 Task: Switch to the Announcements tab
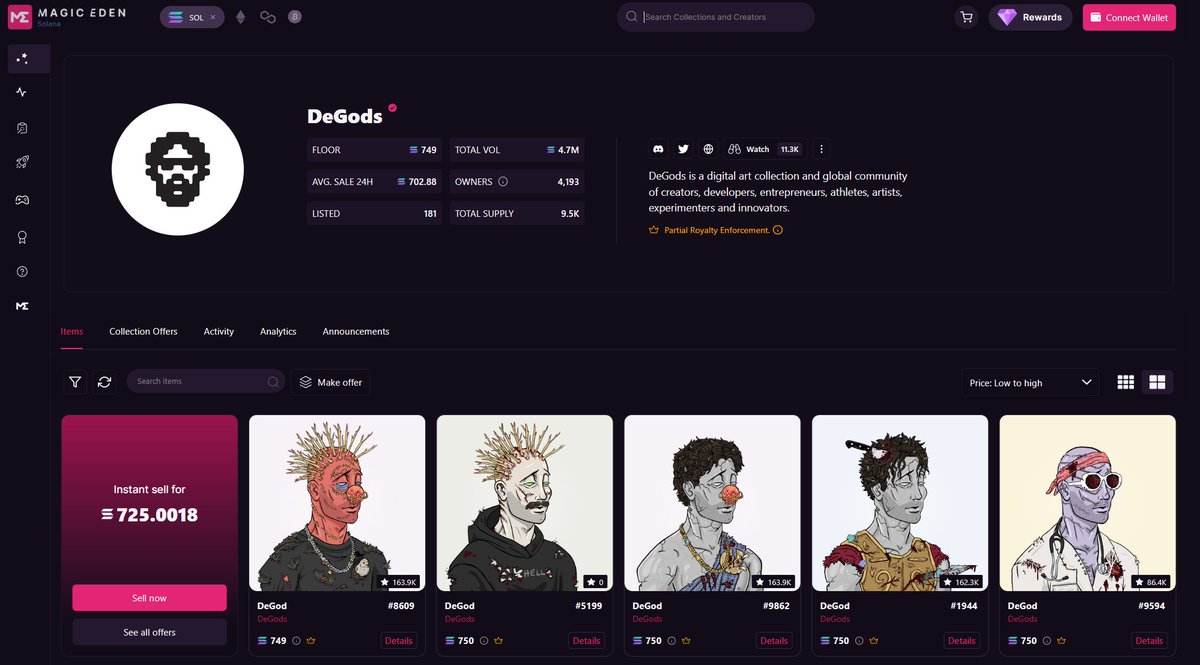pos(356,331)
